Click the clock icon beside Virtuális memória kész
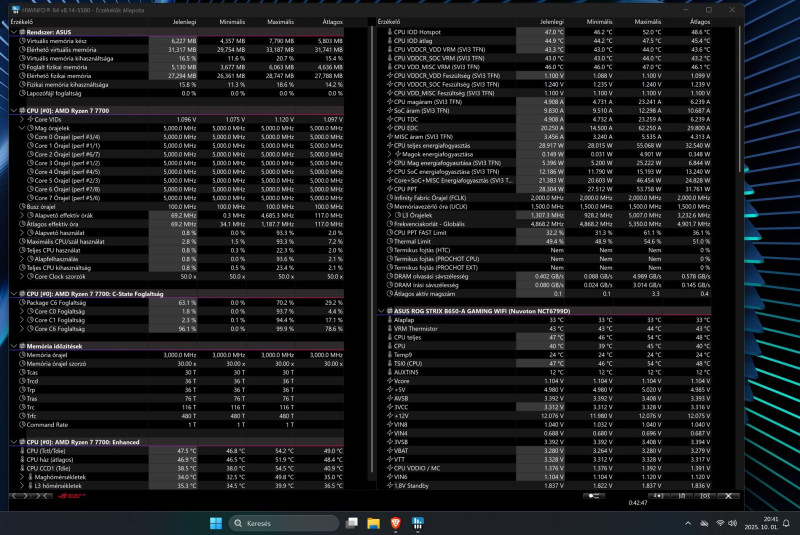 coord(22,41)
